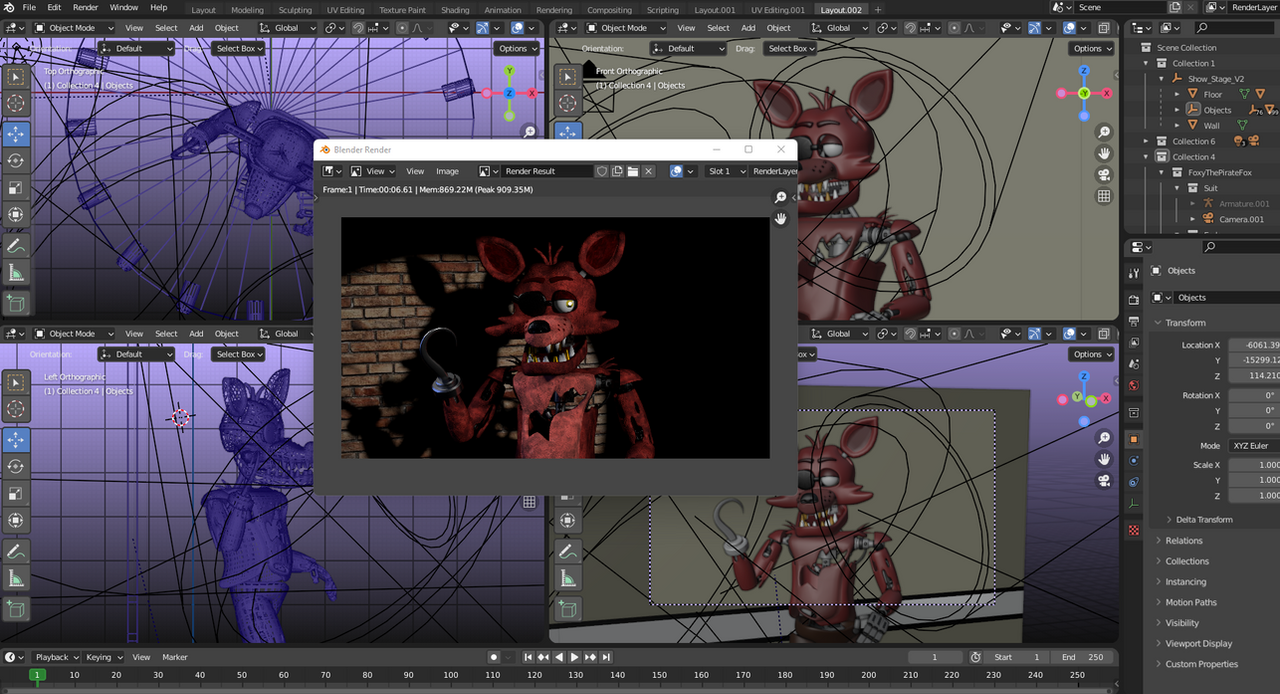Toggle gizmo display in Top Orthographic viewport header

pos(482,28)
